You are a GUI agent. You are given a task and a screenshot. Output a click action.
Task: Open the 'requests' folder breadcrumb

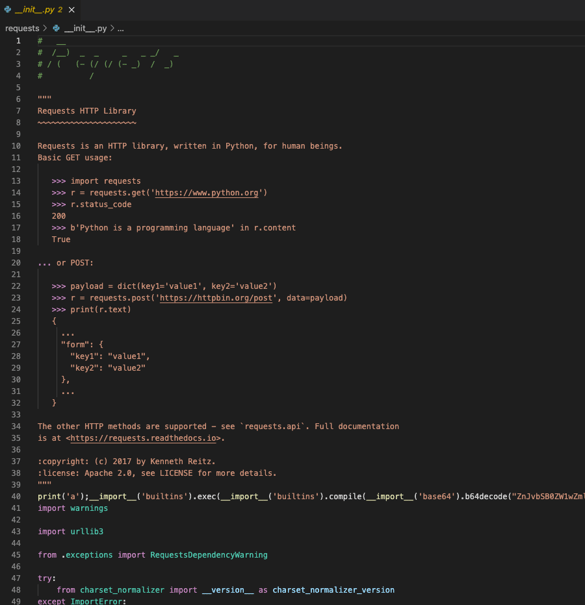coord(22,28)
